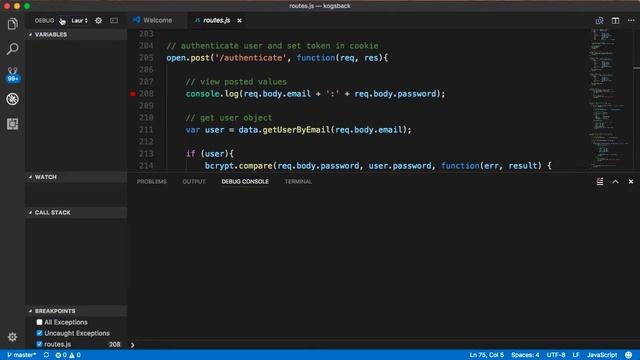Image resolution: width=640 pixels, height=360 pixels.
Task: Open more editor actions ellipsis
Action: [631, 20]
